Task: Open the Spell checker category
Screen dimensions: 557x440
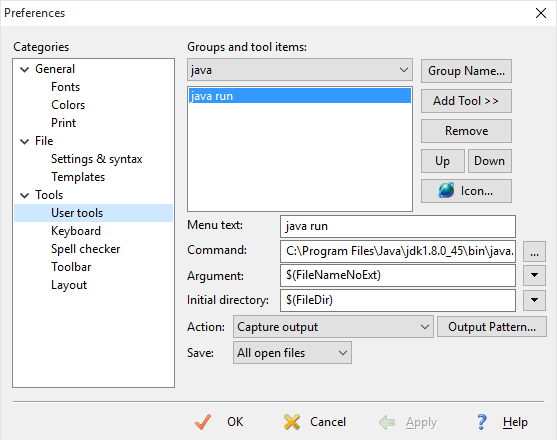Action: pyautogui.click(x=85, y=249)
